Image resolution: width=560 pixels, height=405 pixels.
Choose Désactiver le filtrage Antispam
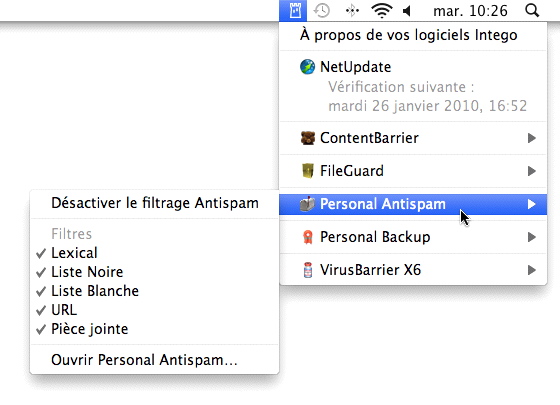tap(154, 203)
